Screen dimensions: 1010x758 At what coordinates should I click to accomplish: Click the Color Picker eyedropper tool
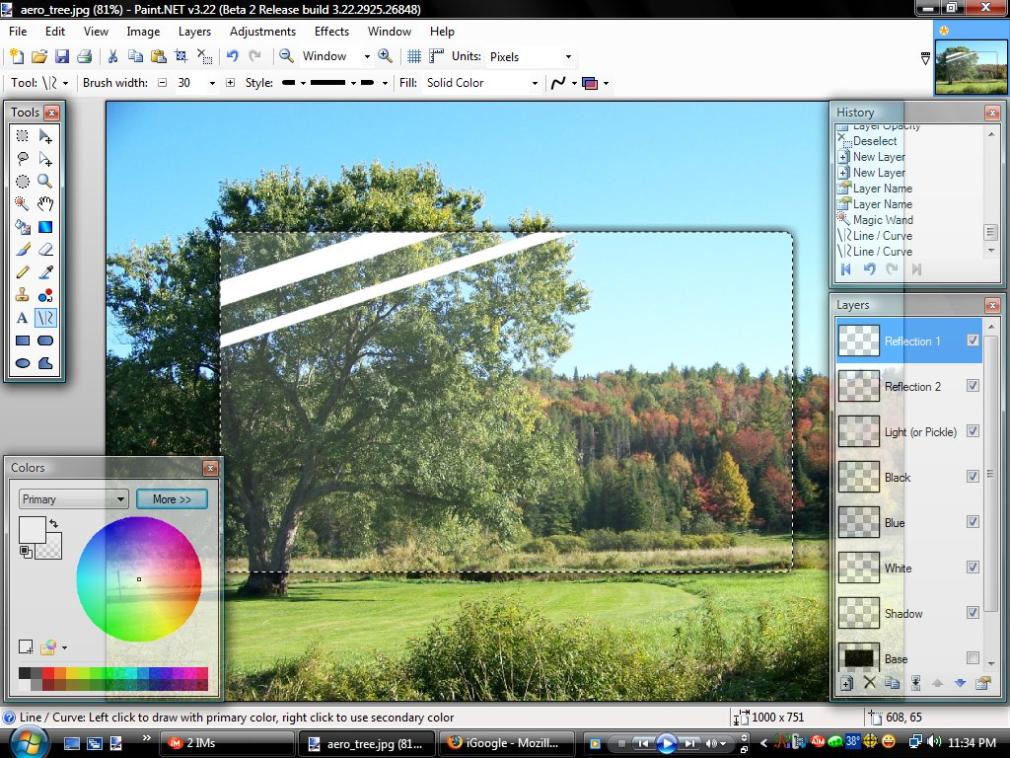[x=45, y=272]
